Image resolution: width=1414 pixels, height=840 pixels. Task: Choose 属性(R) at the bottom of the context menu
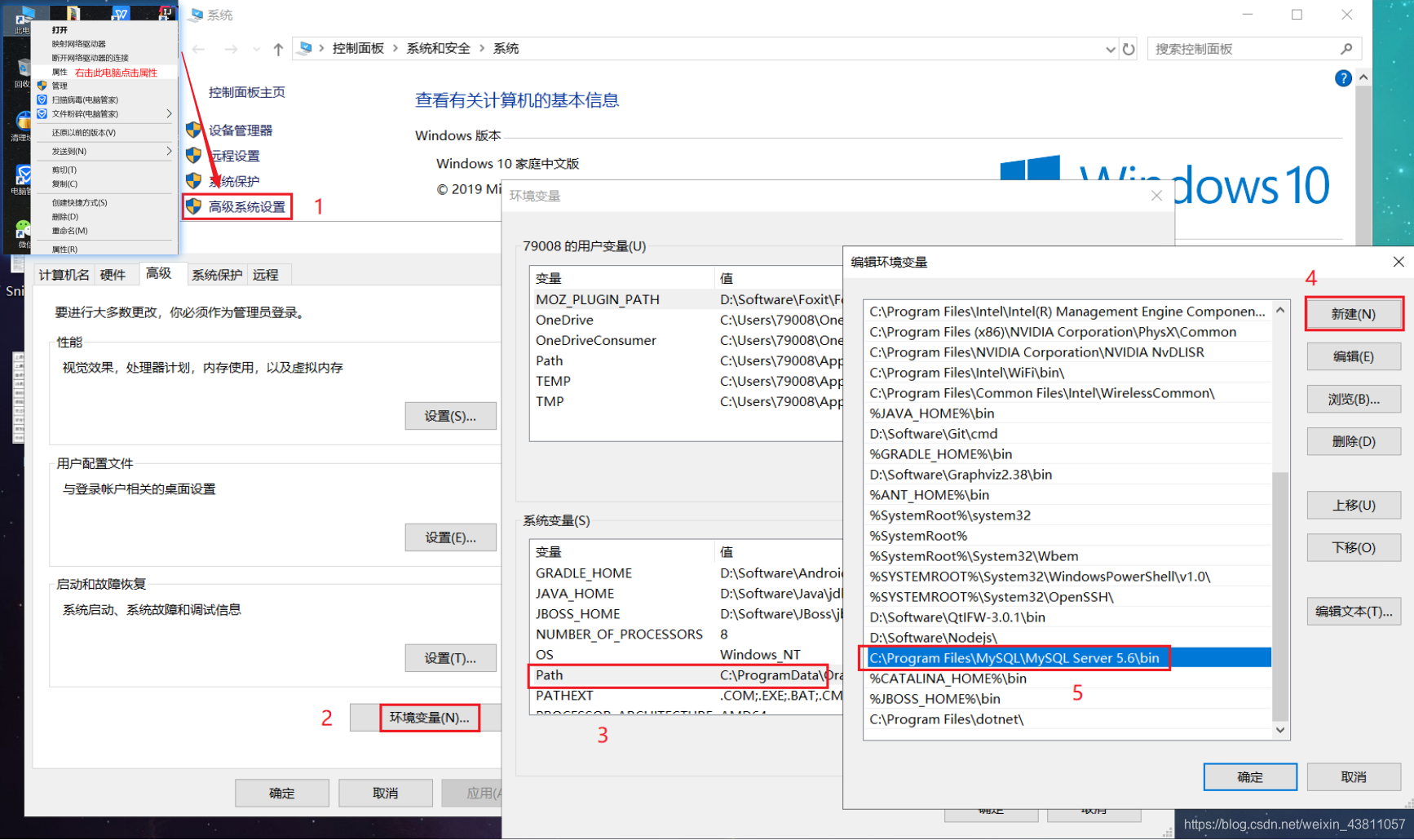[x=104, y=250]
